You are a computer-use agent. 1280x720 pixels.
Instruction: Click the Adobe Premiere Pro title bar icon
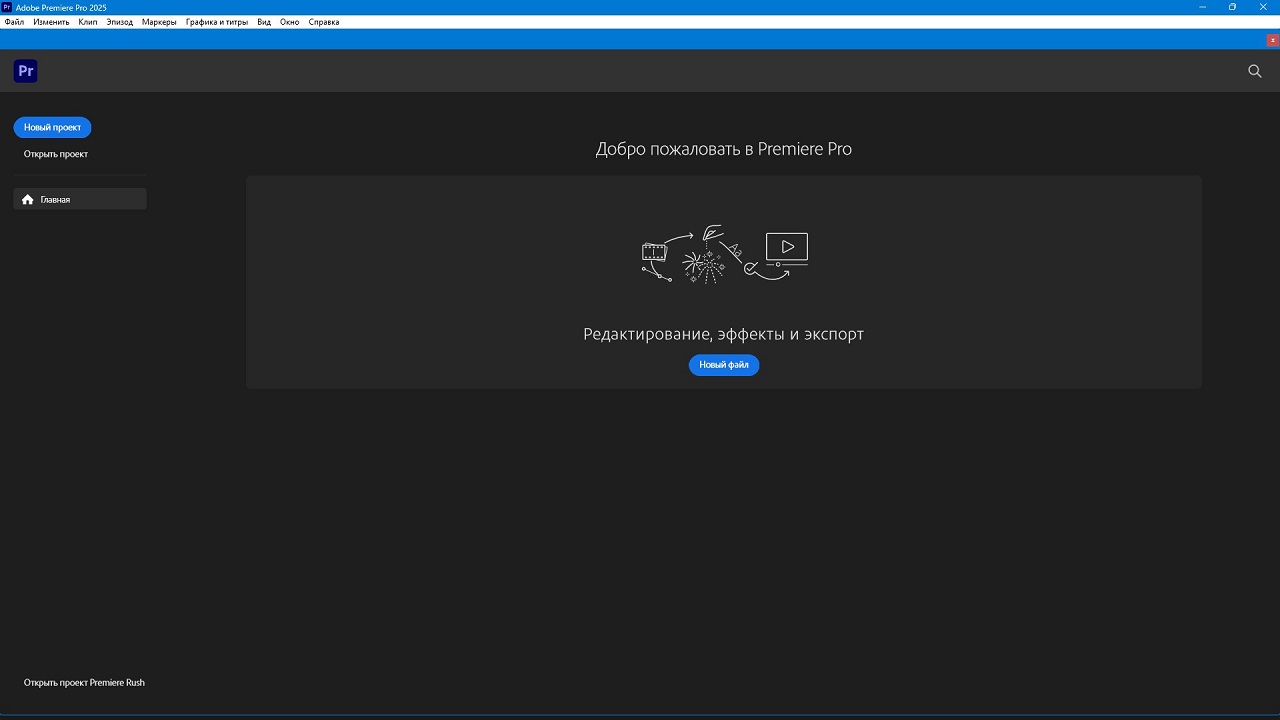coord(7,7)
